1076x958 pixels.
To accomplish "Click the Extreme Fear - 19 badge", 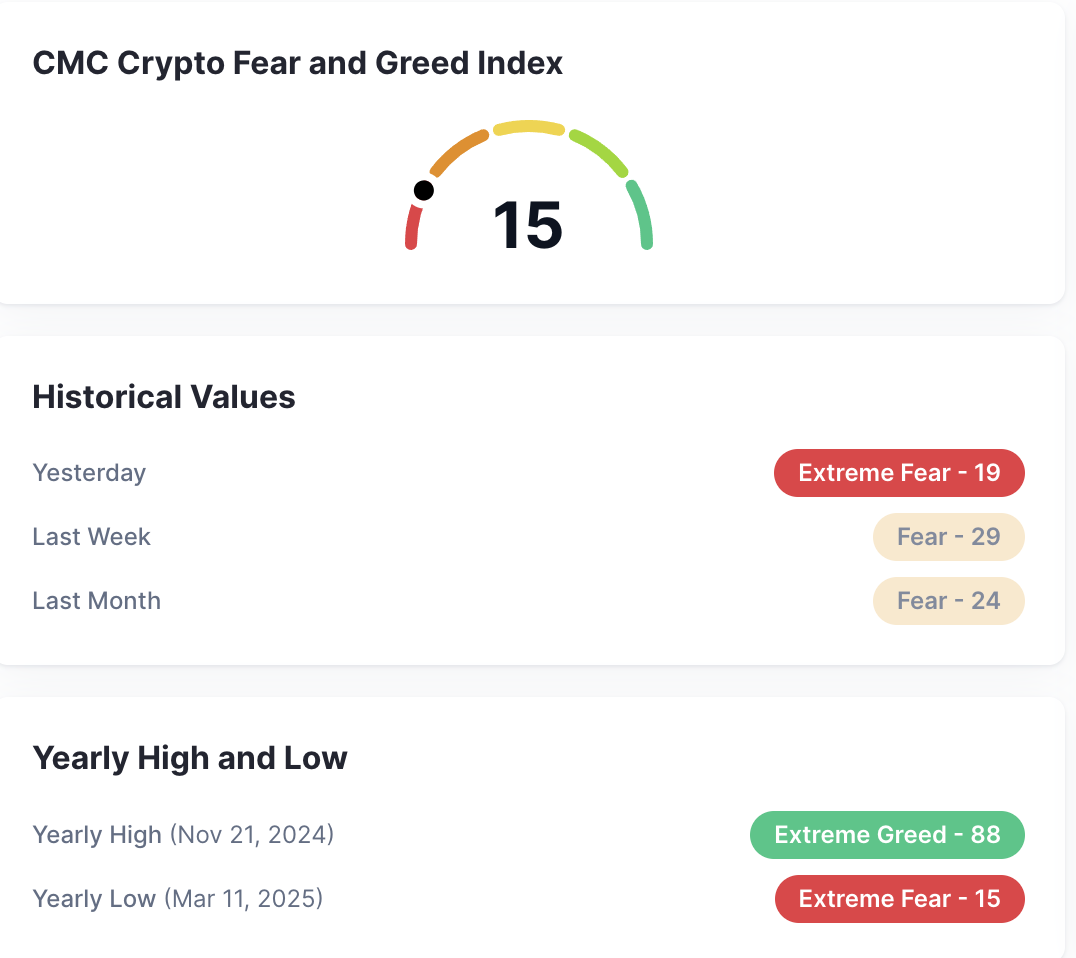I will click(x=899, y=473).
